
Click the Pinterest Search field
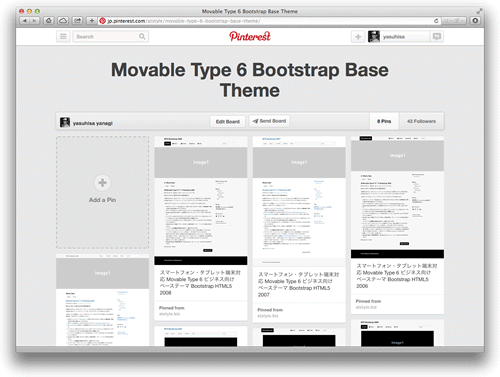coord(111,36)
